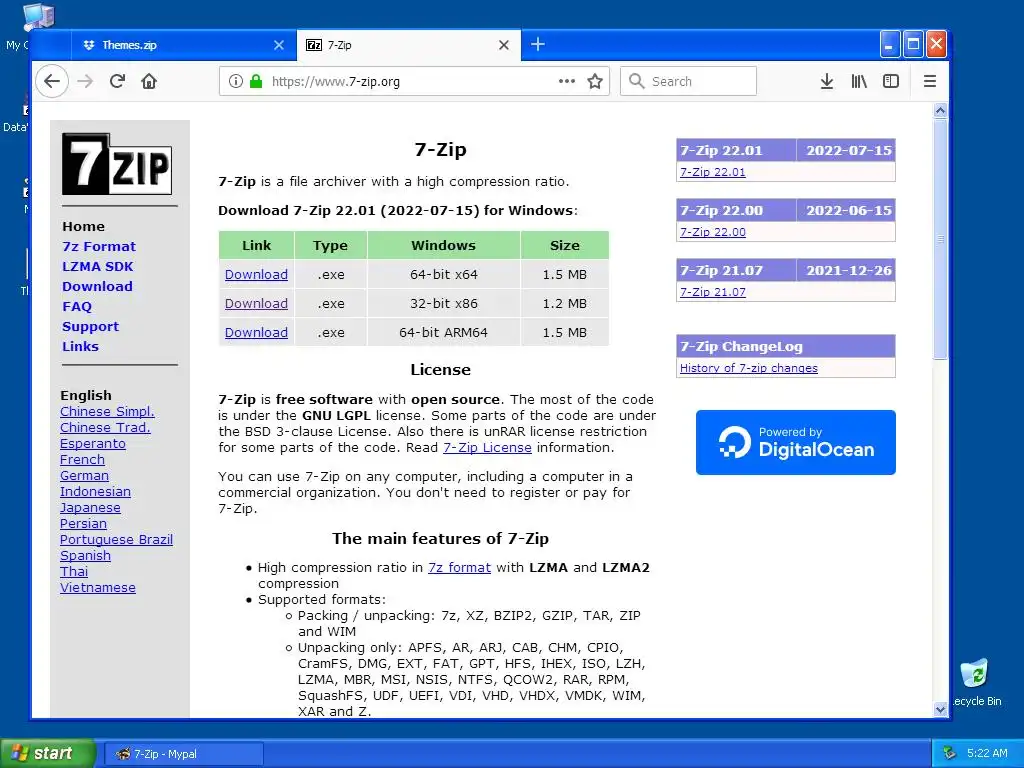Viewport: 1024px width, 768px height.
Task: Click the scrollbar up arrow
Action: [x=940, y=110]
